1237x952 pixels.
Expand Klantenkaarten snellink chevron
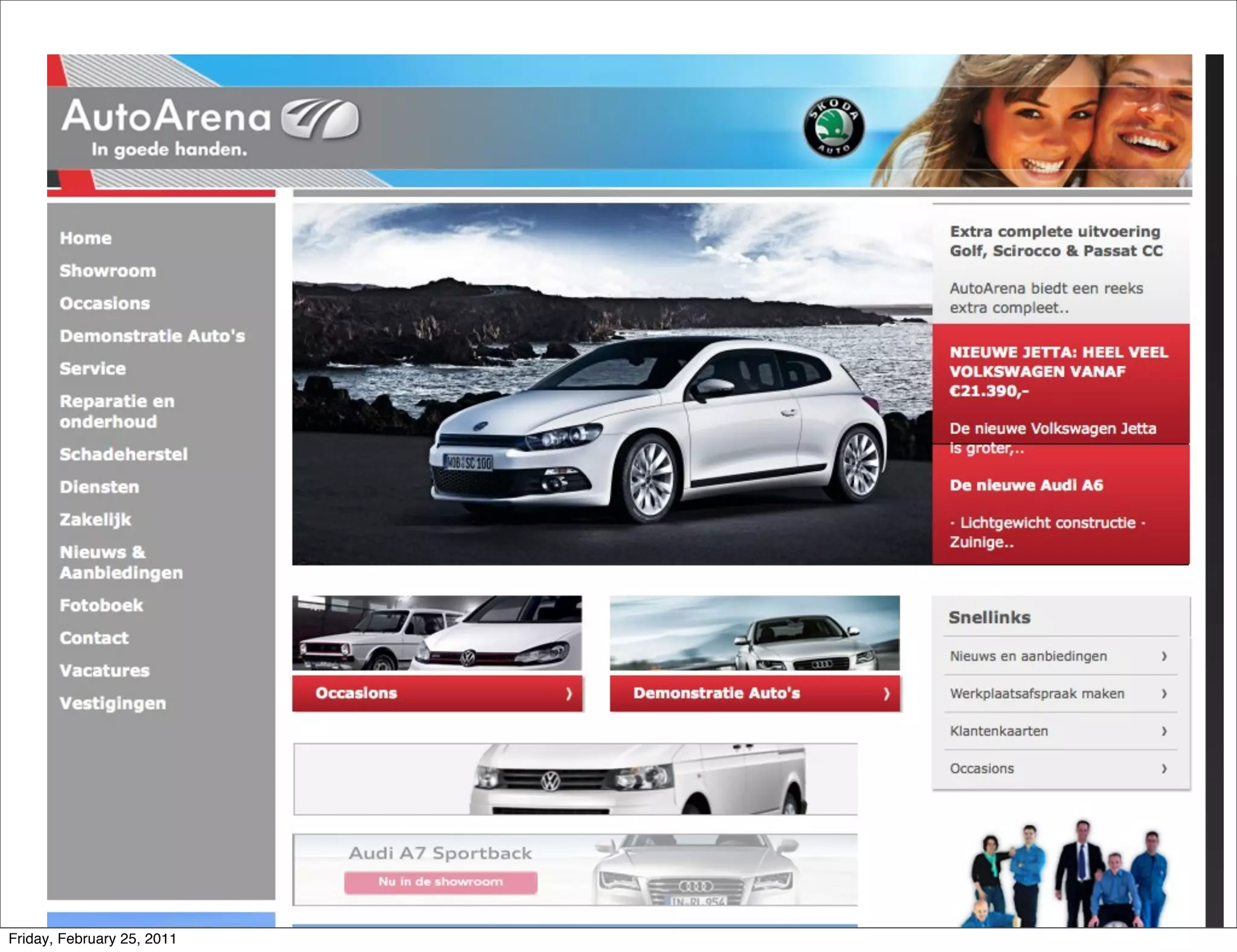(1164, 731)
